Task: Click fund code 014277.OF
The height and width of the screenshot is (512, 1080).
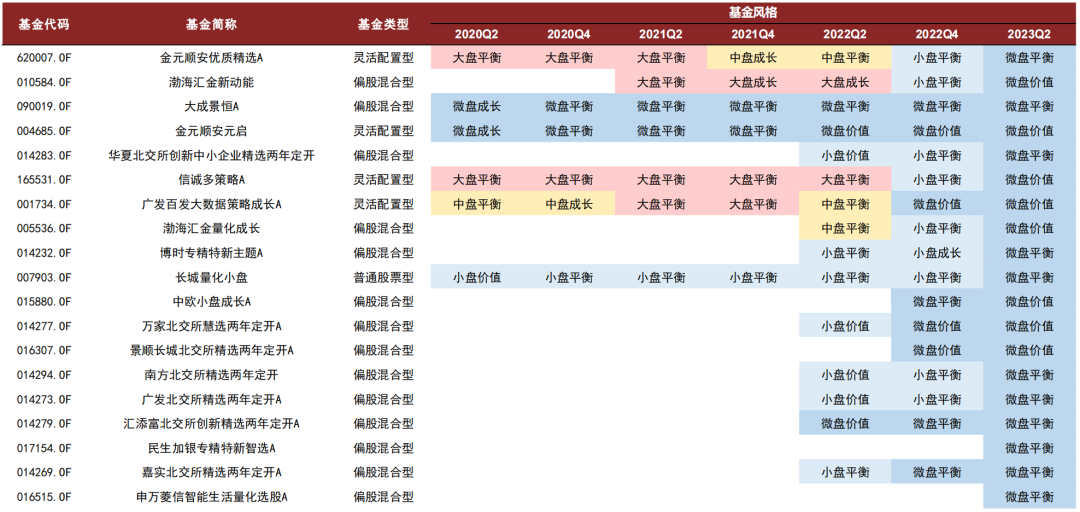Action: (44, 326)
